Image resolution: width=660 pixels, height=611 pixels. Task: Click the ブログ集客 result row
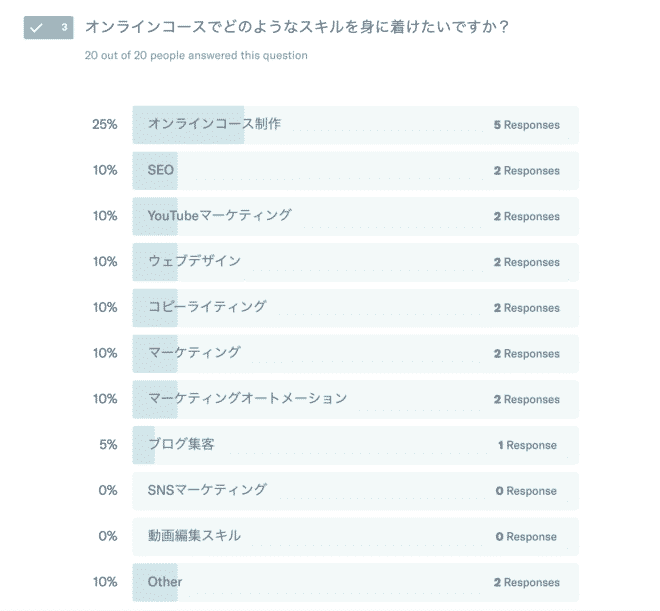(x=356, y=445)
